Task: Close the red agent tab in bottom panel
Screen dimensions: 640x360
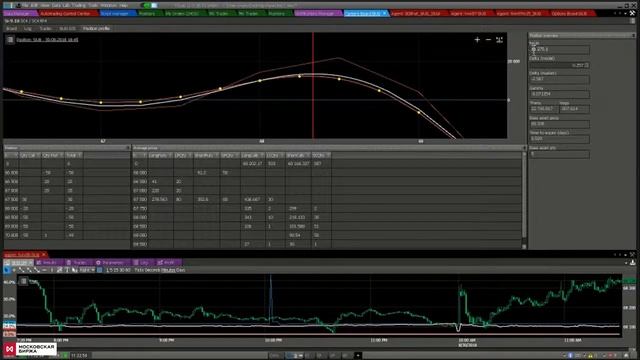Action: [44, 255]
